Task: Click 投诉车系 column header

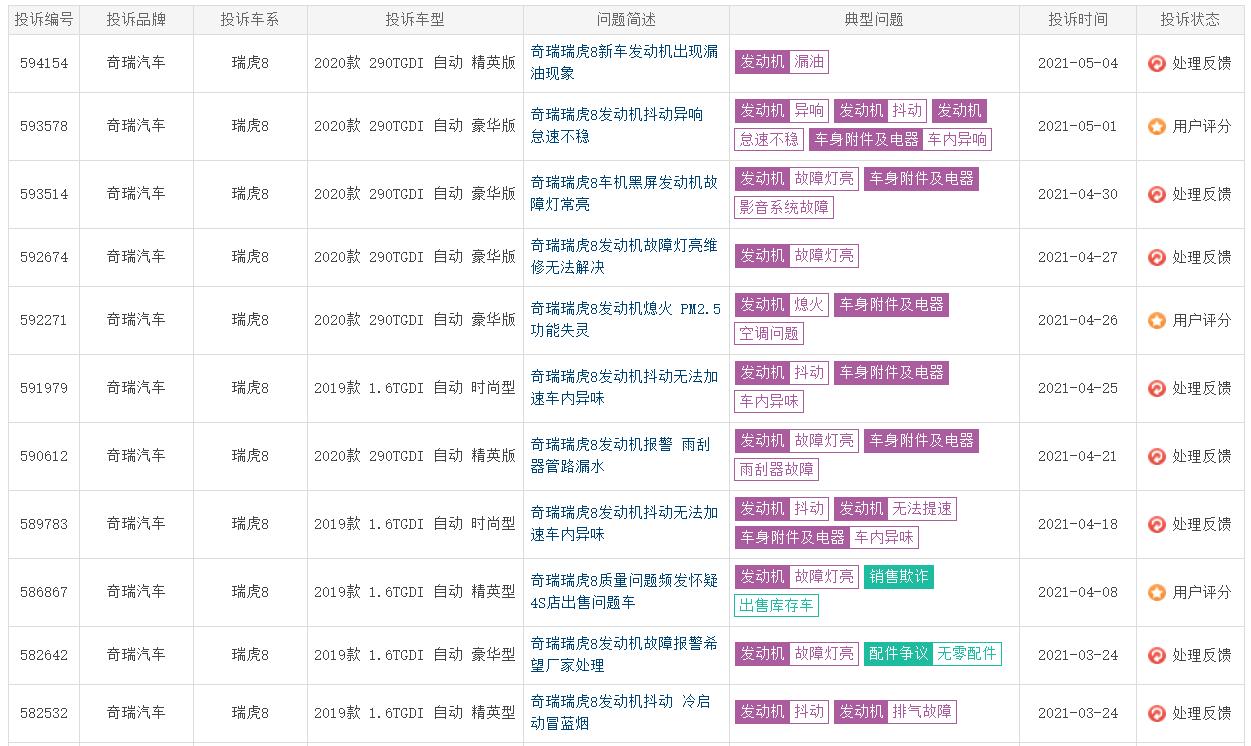Action: pyautogui.click(x=250, y=19)
